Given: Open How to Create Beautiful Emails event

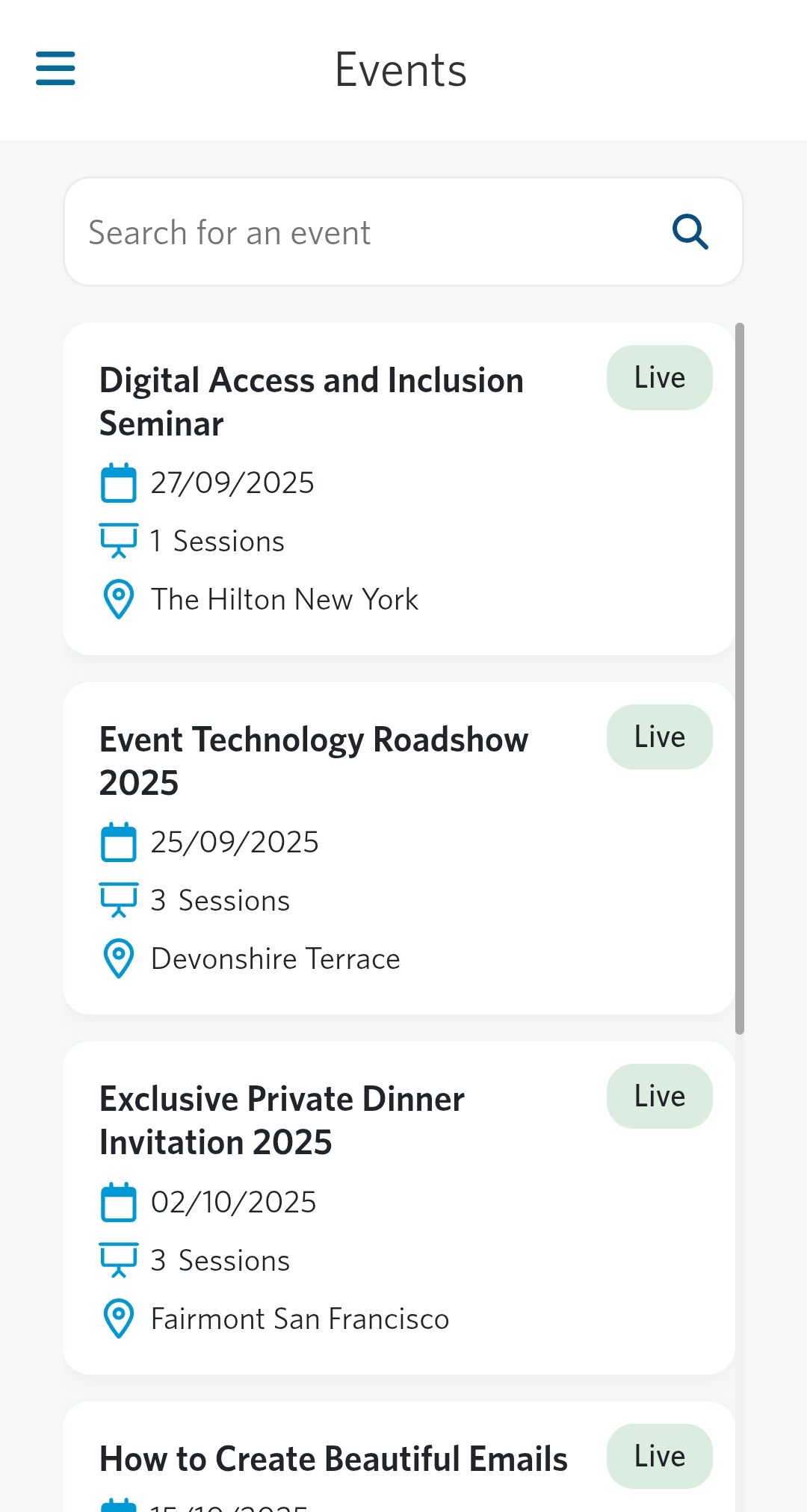Looking at the screenshot, I should 333,1459.
